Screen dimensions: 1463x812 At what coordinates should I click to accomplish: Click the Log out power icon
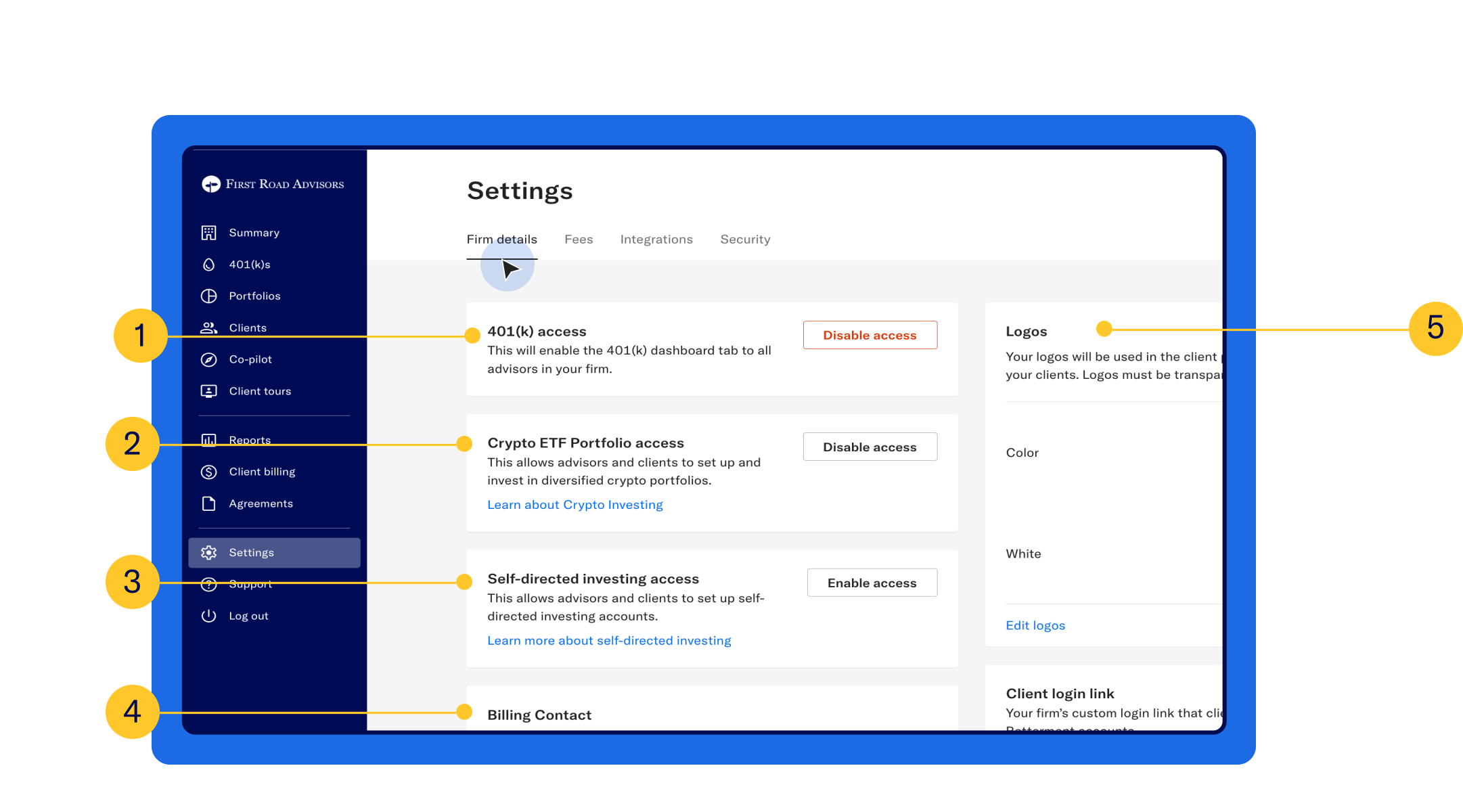coord(209,616)
